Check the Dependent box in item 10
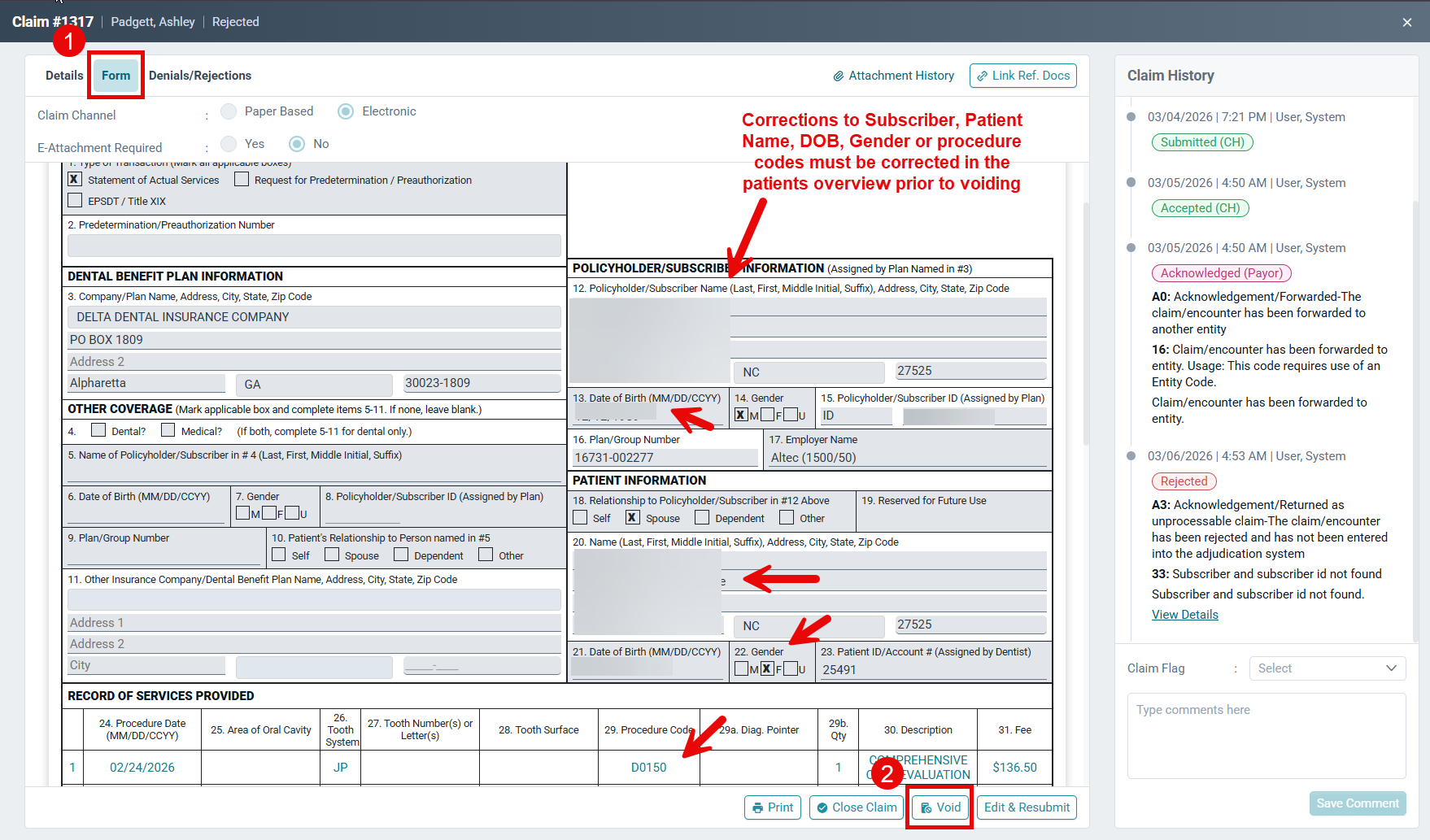Screen dimensions: 1430x840 point(401,555)
